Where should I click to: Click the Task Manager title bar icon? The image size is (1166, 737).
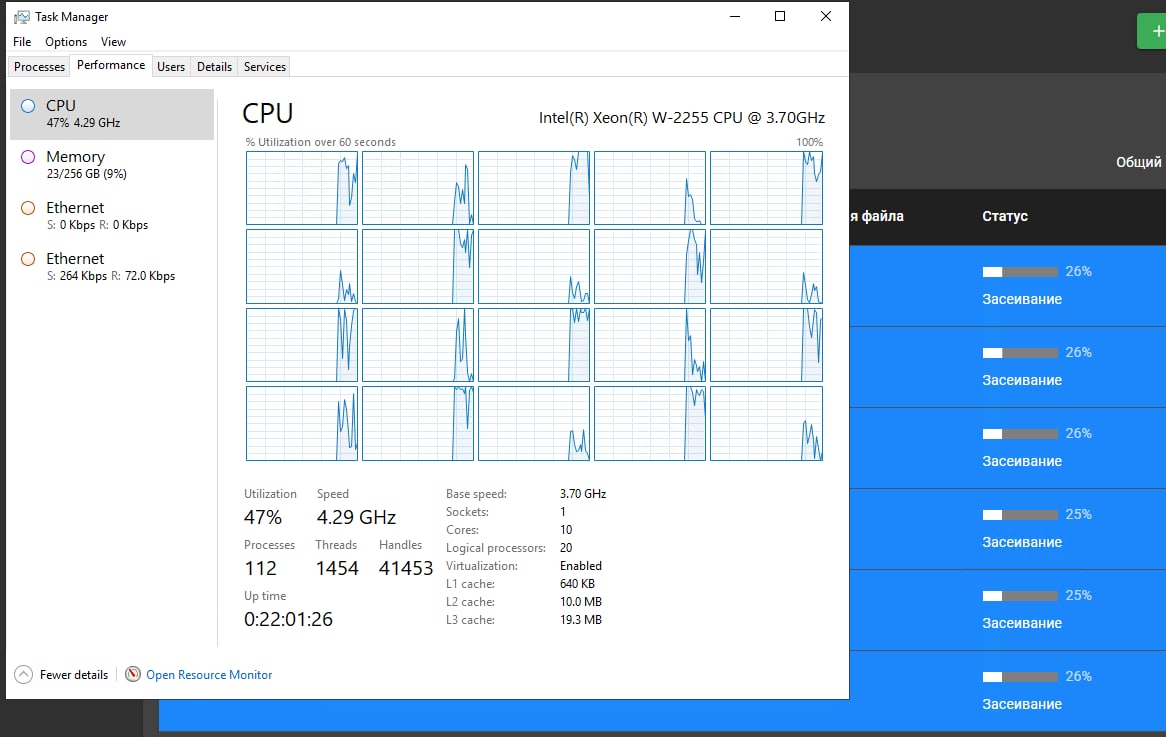pyautogui.click(x=22, y=16)
